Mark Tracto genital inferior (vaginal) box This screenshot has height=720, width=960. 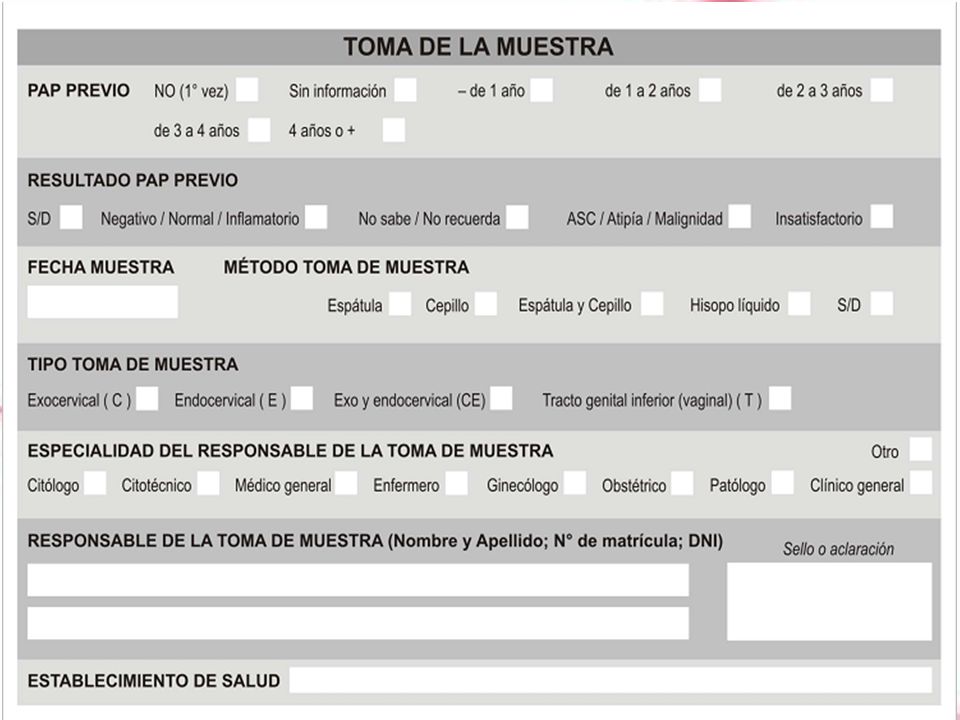pos(780,399)
